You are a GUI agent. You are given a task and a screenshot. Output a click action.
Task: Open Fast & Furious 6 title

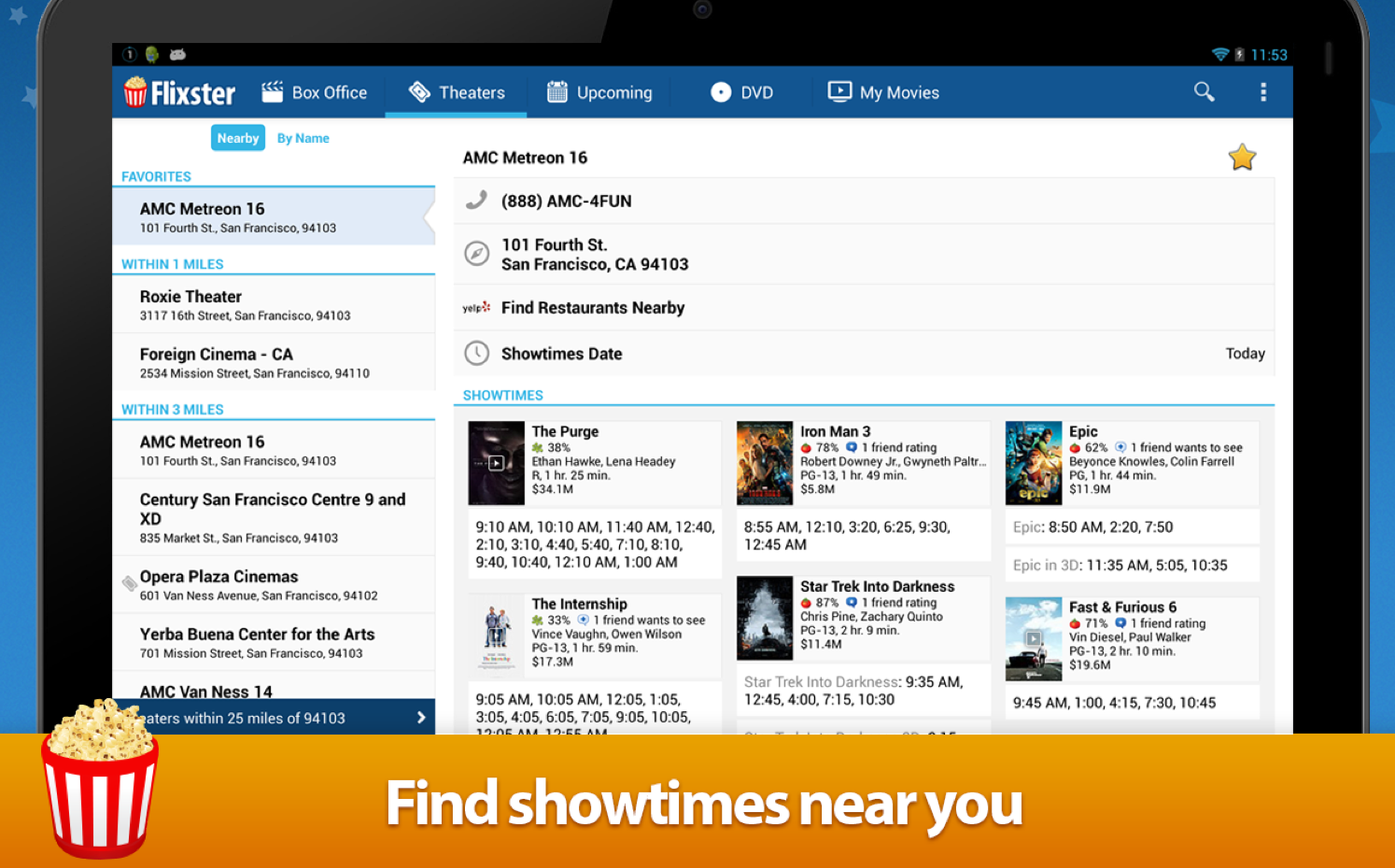click(x=1122, y=607)
